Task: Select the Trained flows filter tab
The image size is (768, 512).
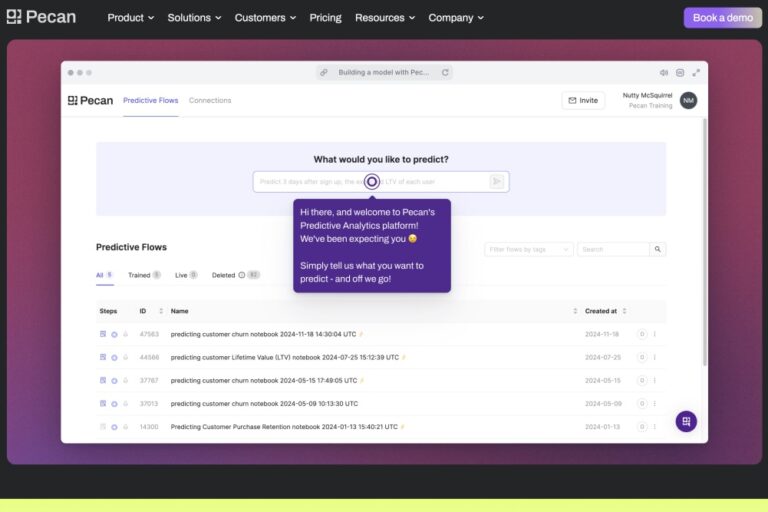Action: (144, 275)
